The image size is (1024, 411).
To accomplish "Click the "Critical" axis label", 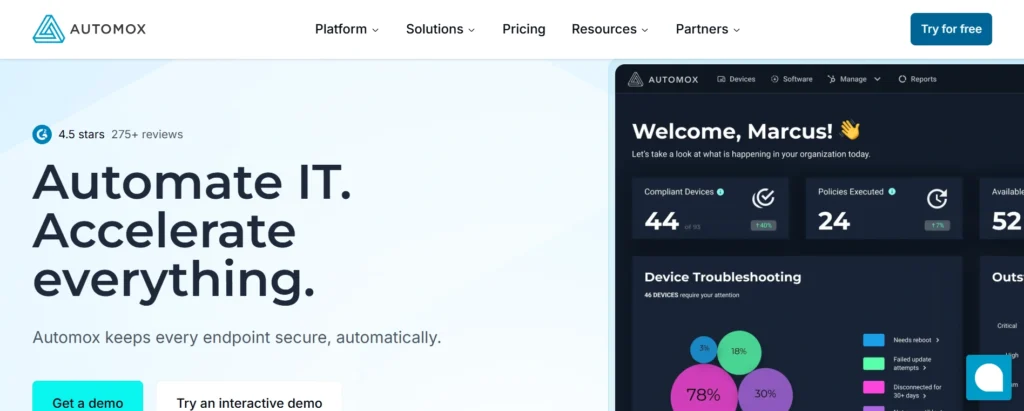I will point(1007,325).
